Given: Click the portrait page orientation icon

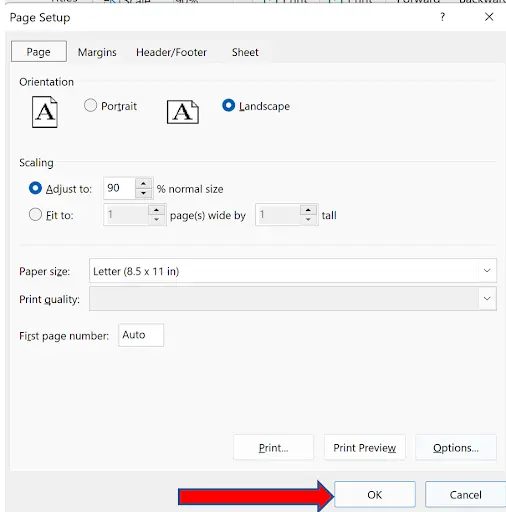Looking at the screenshot, I should 45,112.
